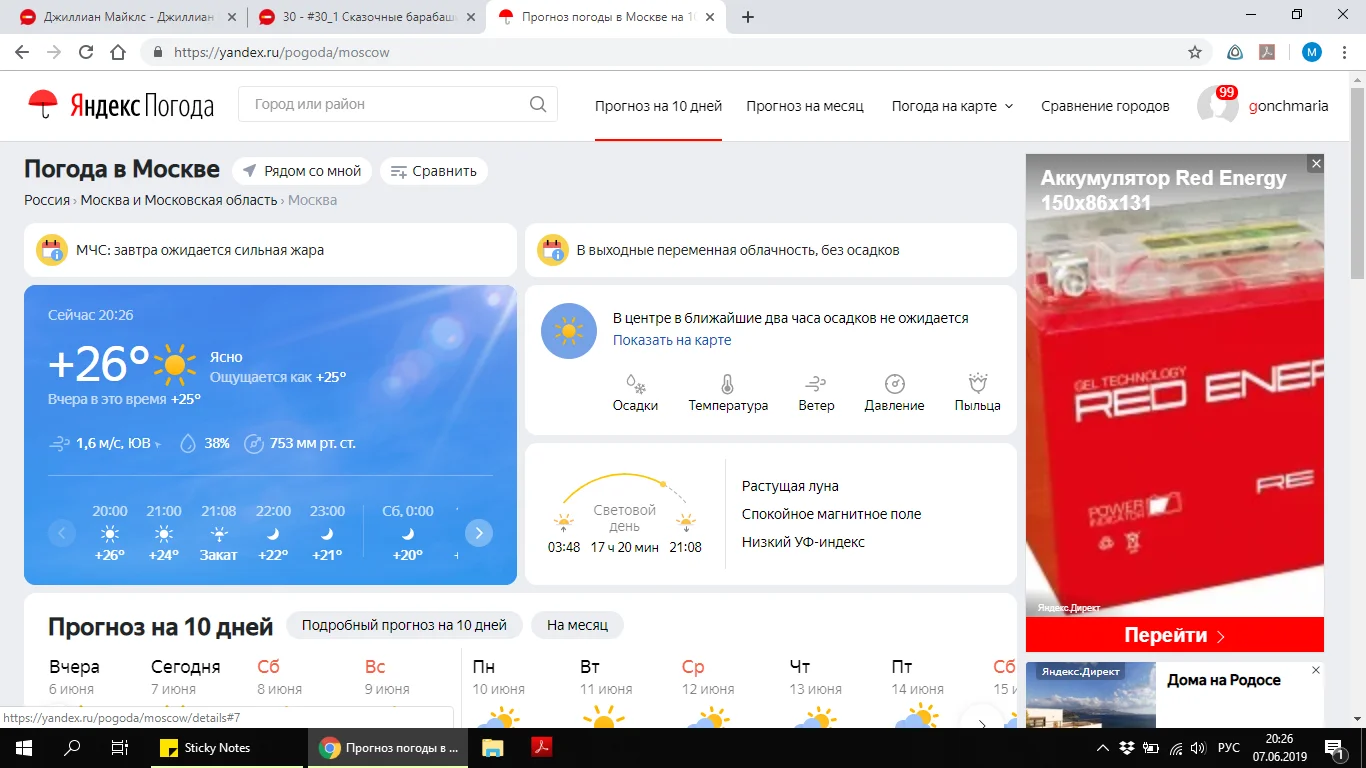Show hidden system tray icons

tap(1102, 748)
